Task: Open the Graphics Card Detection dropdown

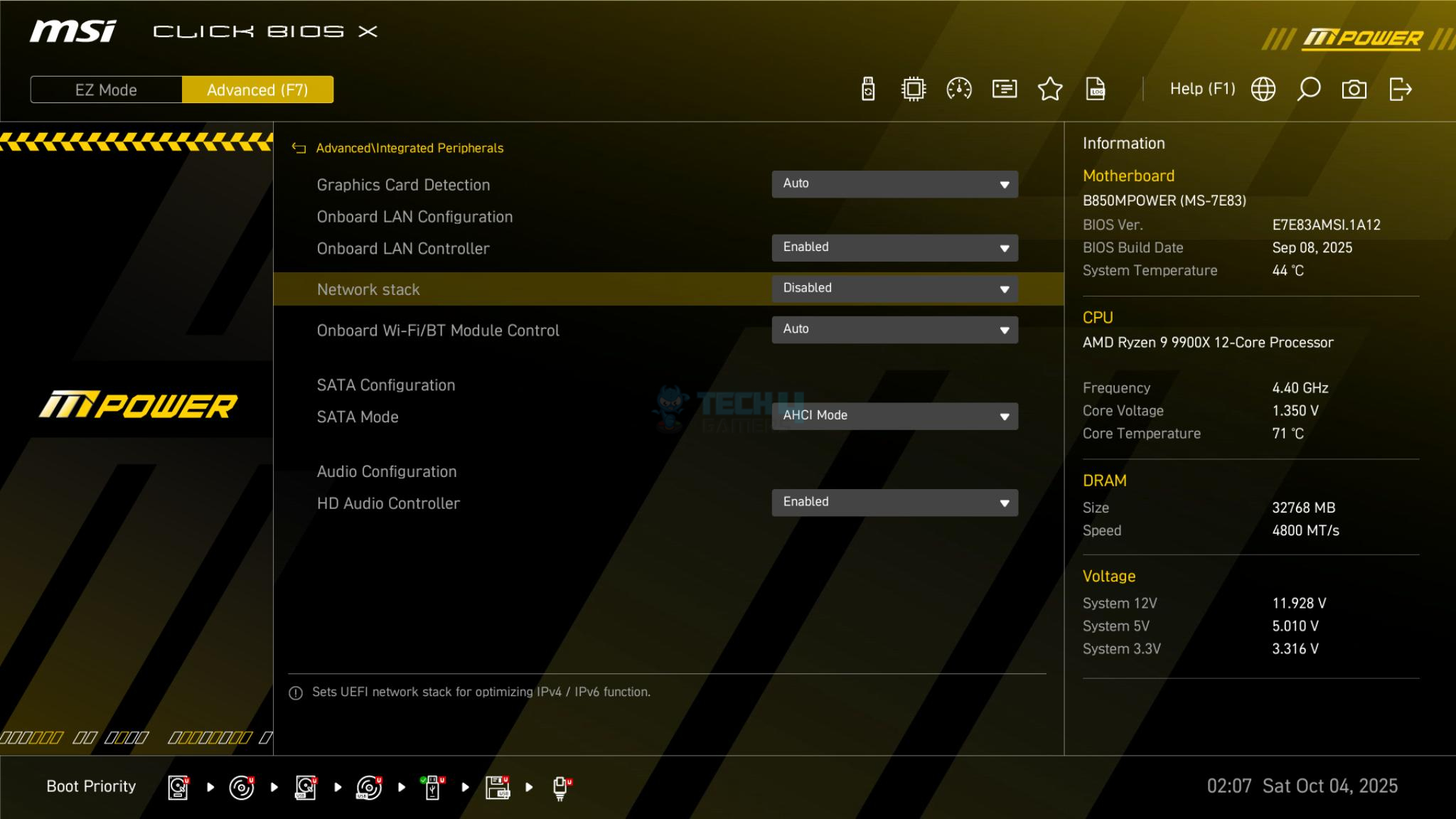Action: (x=894, y=184)
